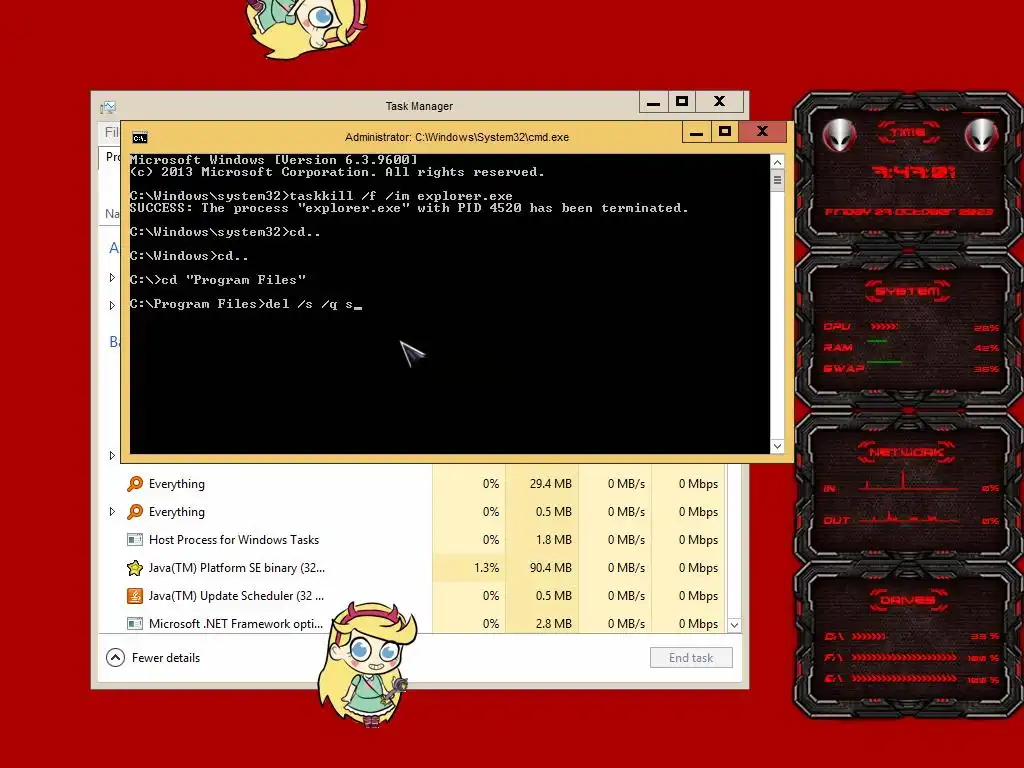Maximize the cmd.exe window
Viewport: 1024px width, 768px height.
point(724,132)
